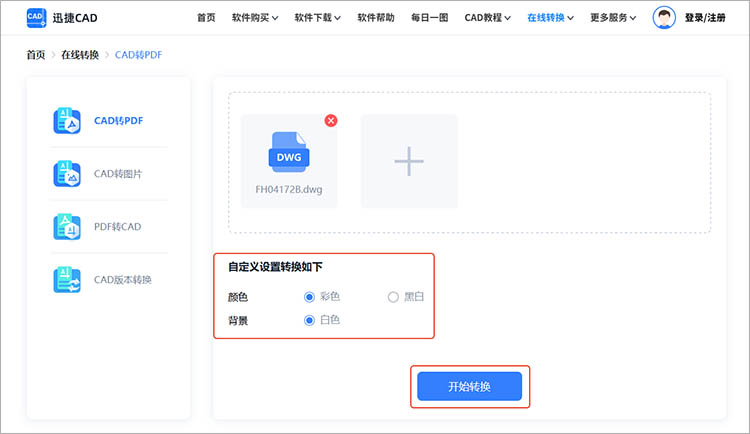Open 首页 in top navigation
The height and width of the screenshot is (434, 750).
click(206, 18)
